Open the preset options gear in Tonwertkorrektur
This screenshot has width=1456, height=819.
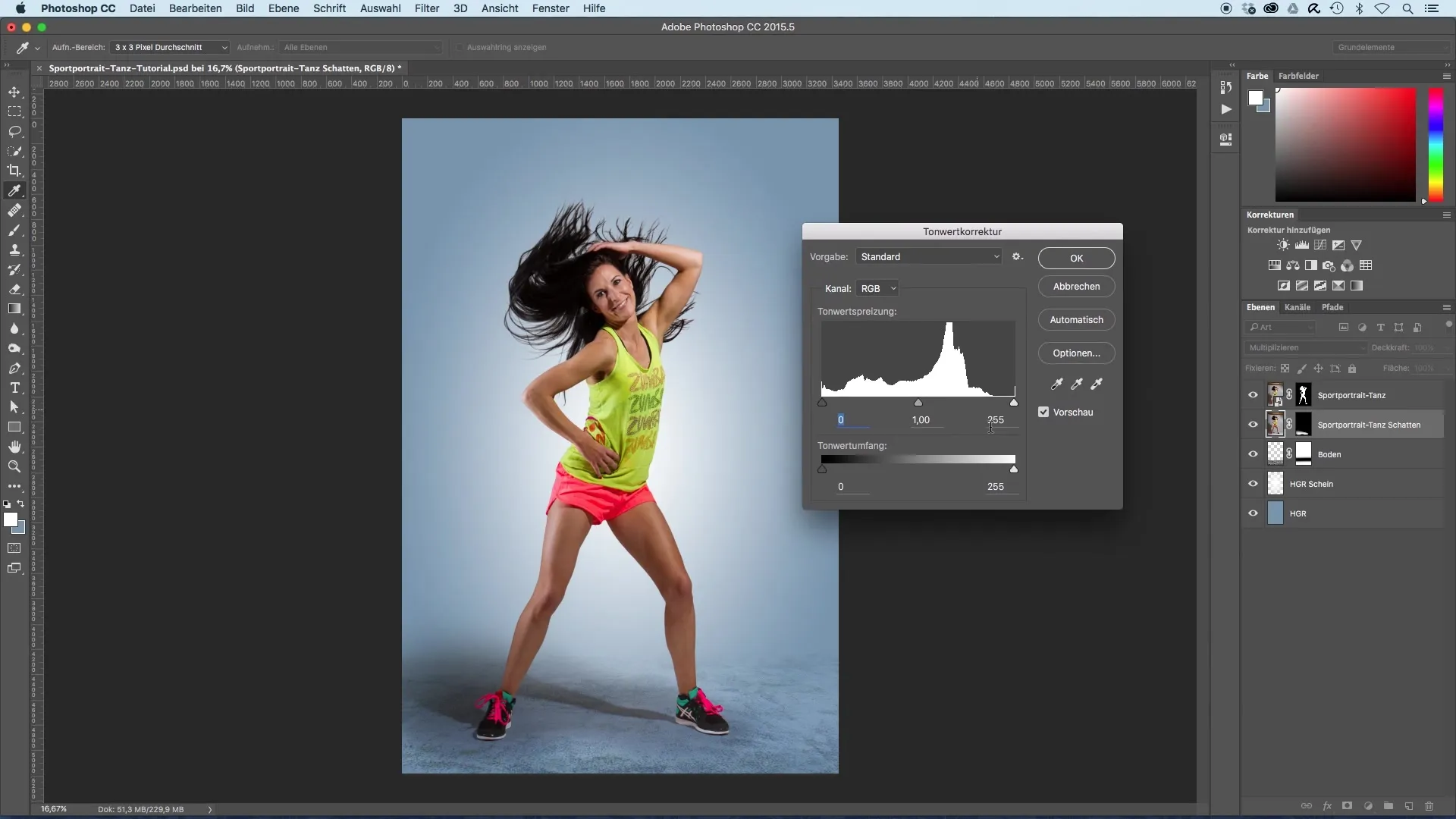click(x=1018, y=257)
